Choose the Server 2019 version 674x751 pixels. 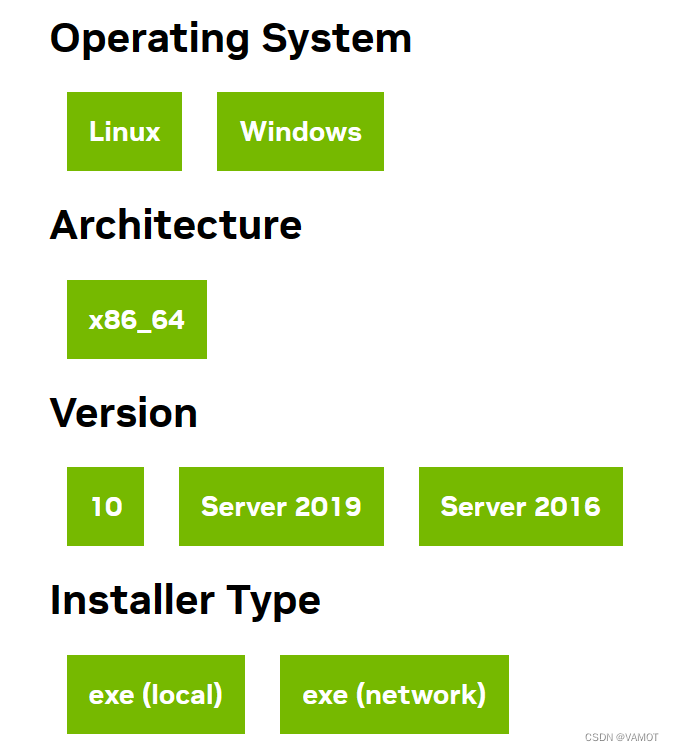(281, 506)
